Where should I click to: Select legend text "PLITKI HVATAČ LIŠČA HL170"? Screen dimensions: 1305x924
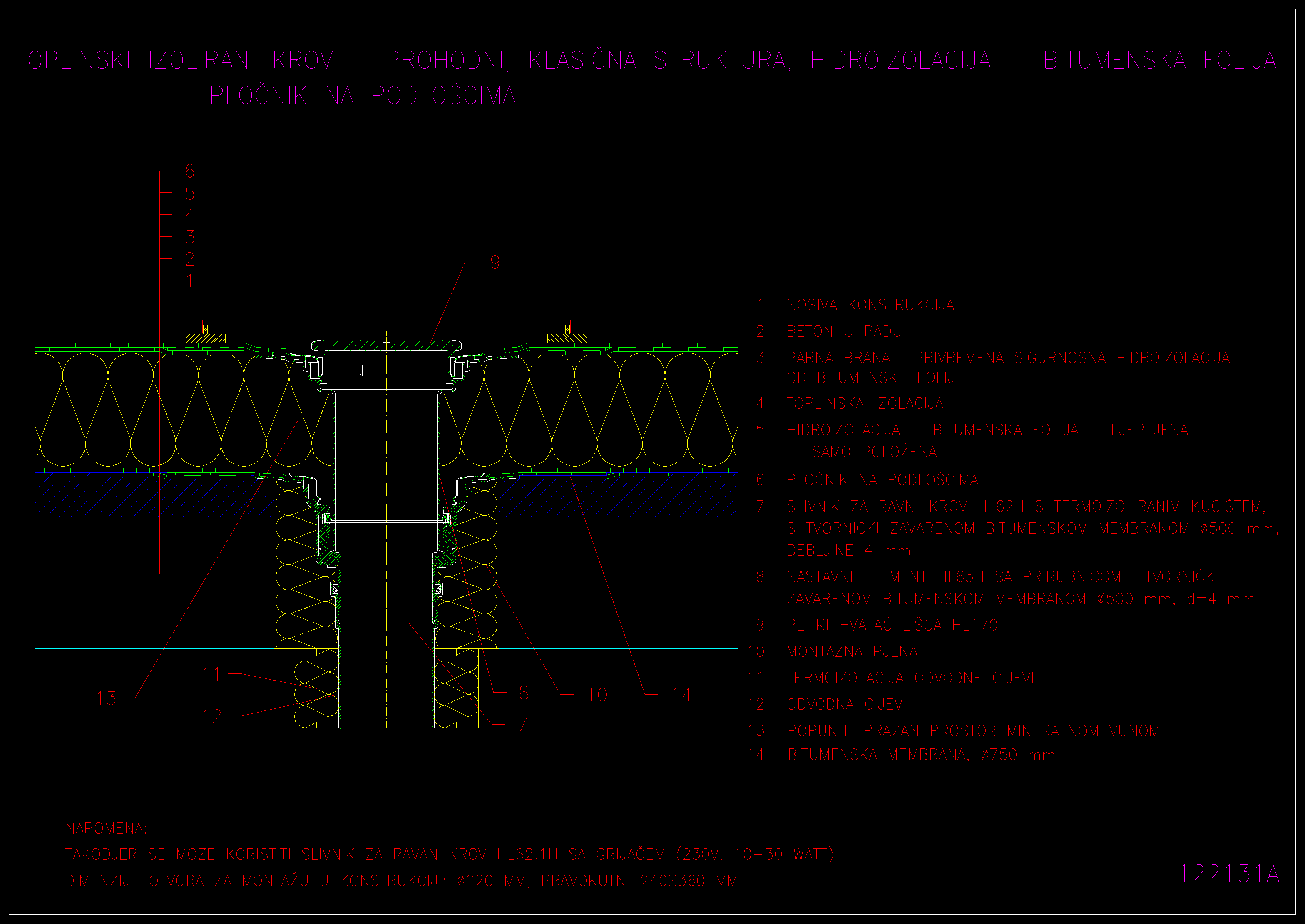pyautogui.click(x=892, y=625)
